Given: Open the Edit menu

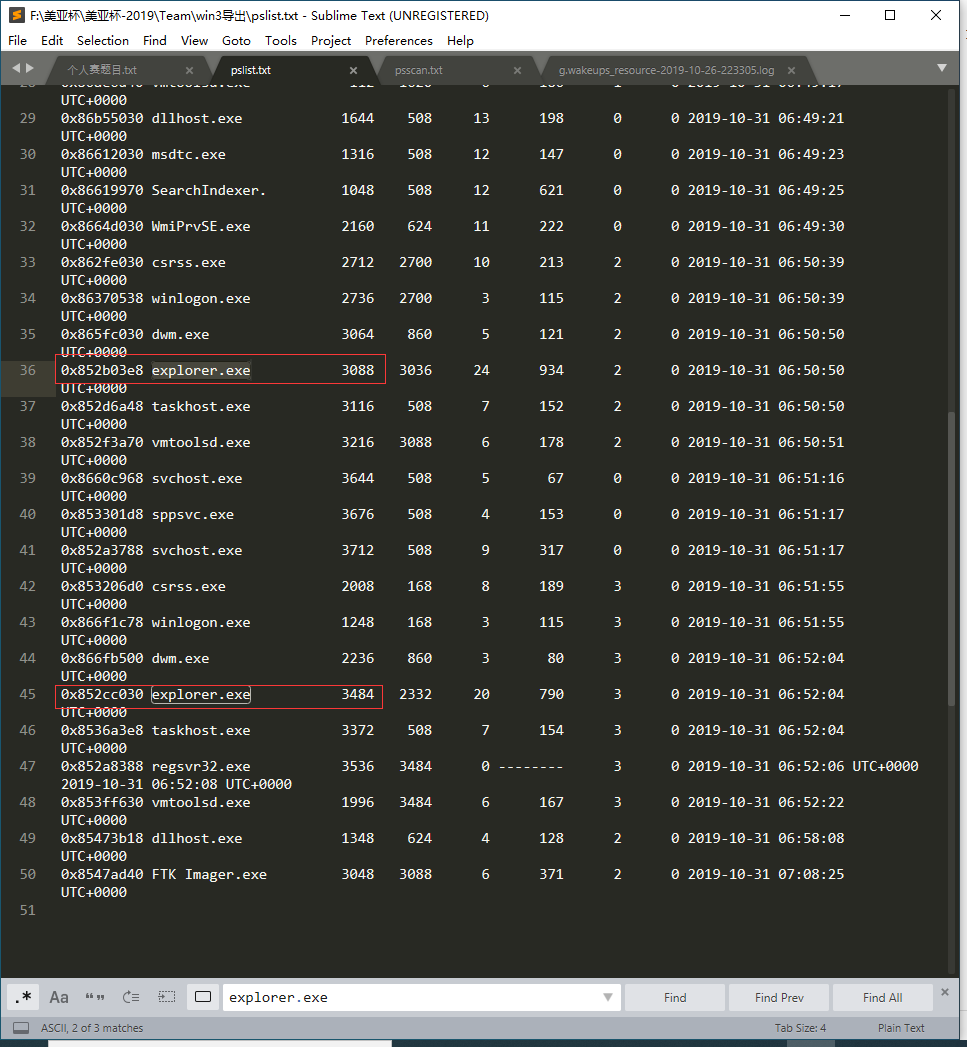Looking at the screenshot, I should (51, 41).
